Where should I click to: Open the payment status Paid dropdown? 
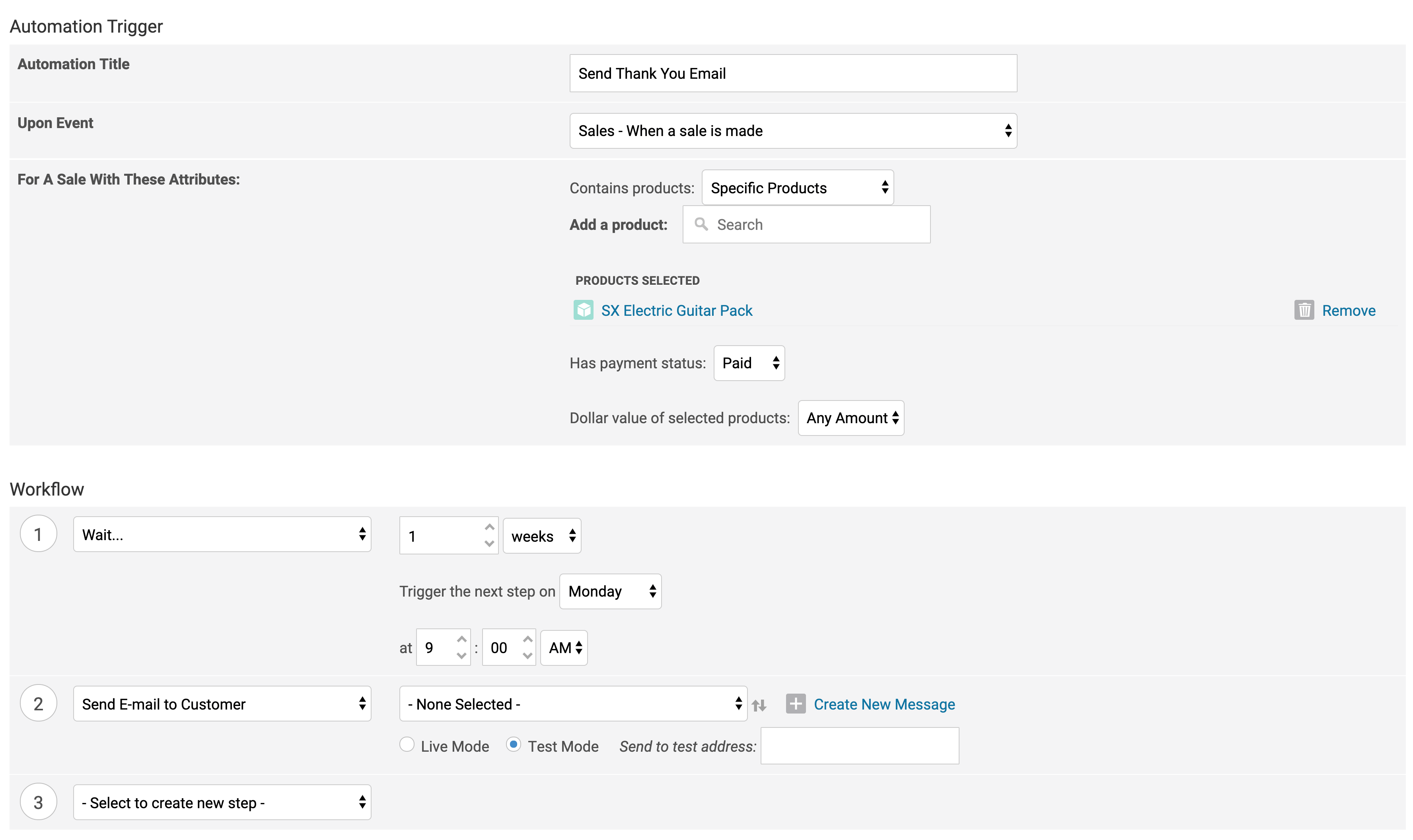coord(748,363)
